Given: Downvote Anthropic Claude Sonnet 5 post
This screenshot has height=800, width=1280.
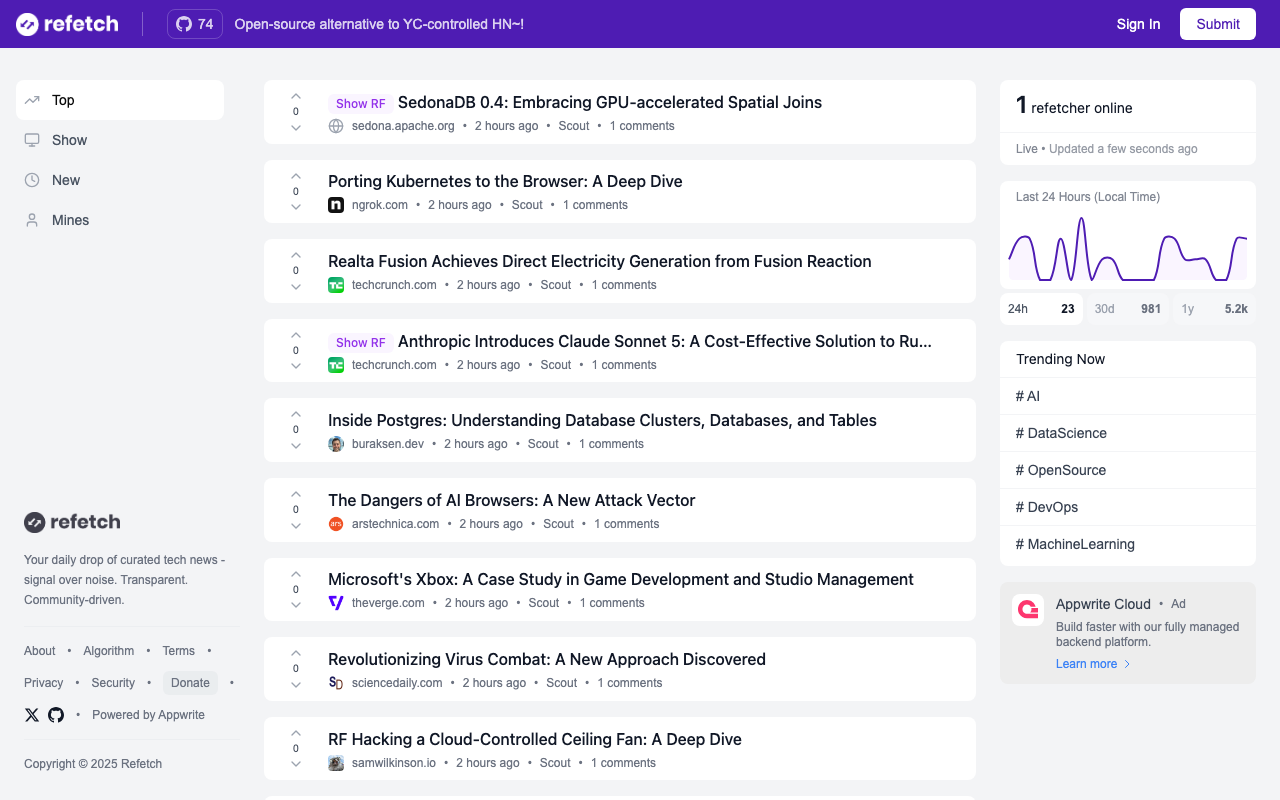Looking at the screenshot, I should pyautogui.click(x=296, y=366).
